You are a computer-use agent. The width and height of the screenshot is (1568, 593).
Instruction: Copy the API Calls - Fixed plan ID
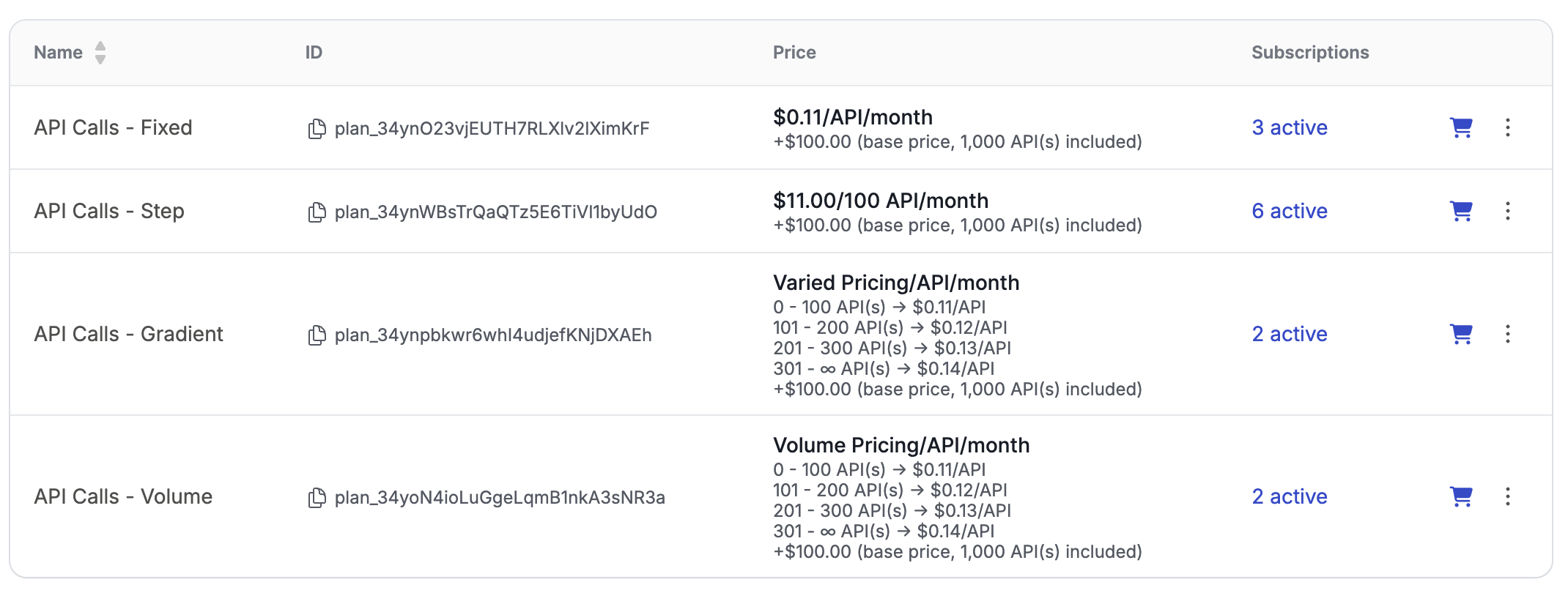pos(317,129)
